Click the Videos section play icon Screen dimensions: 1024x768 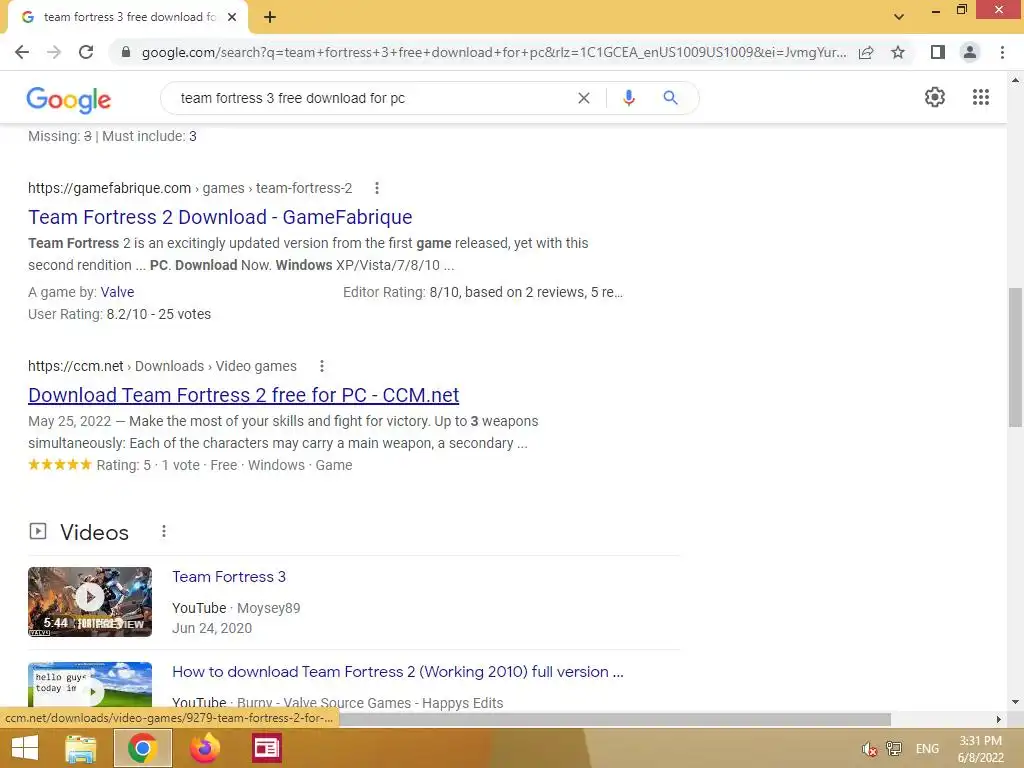(x=38, y=531)
